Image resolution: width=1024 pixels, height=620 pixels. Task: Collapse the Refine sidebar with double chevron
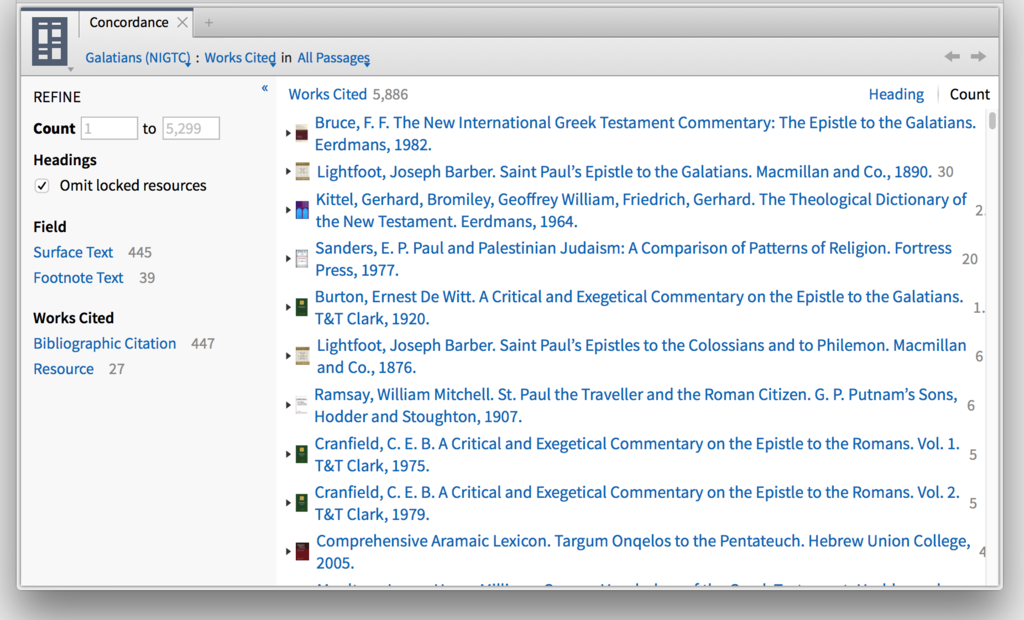tap(264, 88)
